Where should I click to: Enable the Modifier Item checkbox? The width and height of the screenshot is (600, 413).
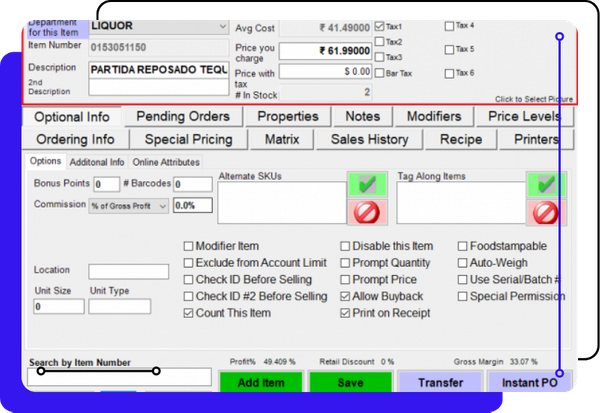[x=189, y=246]
